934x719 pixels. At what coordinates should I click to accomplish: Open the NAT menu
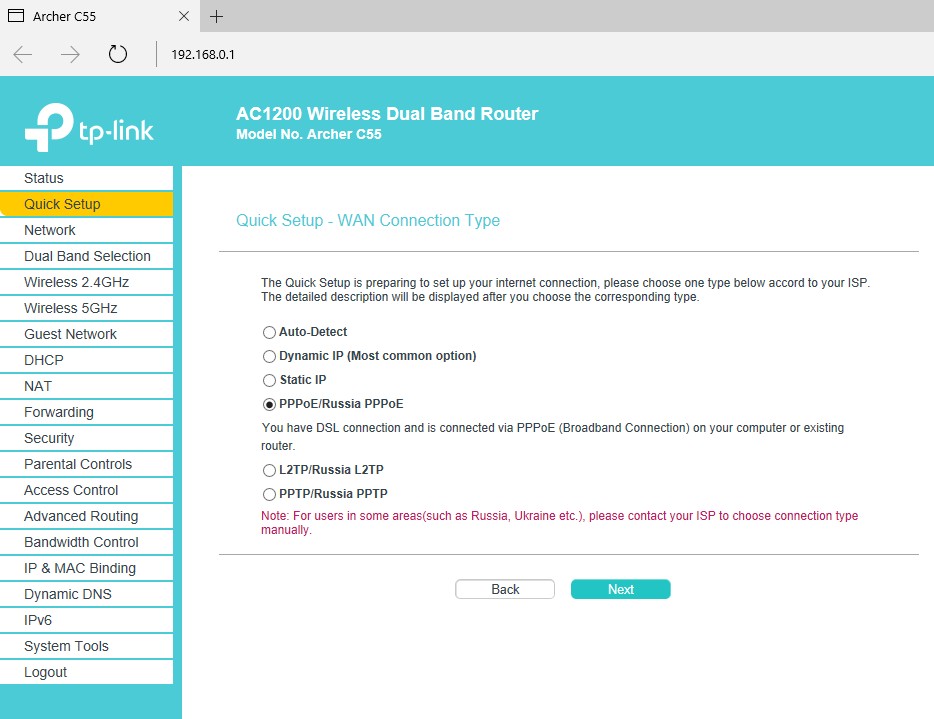(x=86, y=386)
